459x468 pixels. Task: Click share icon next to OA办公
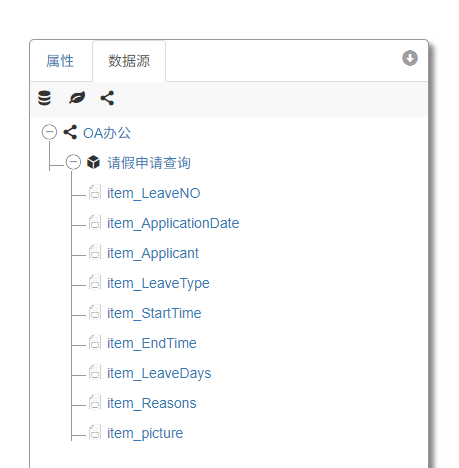[70, 132]
